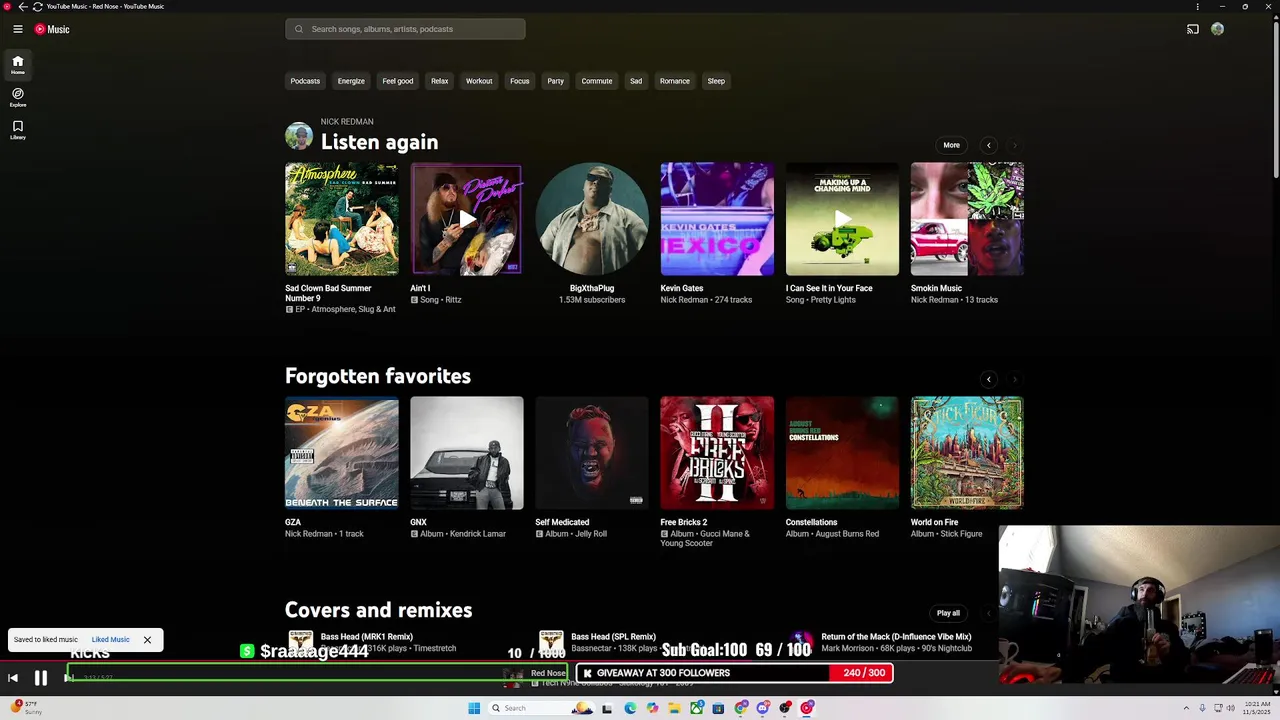Select the Sad mood chip
This screenshot has width=1280, height=720.
(636, 81)
